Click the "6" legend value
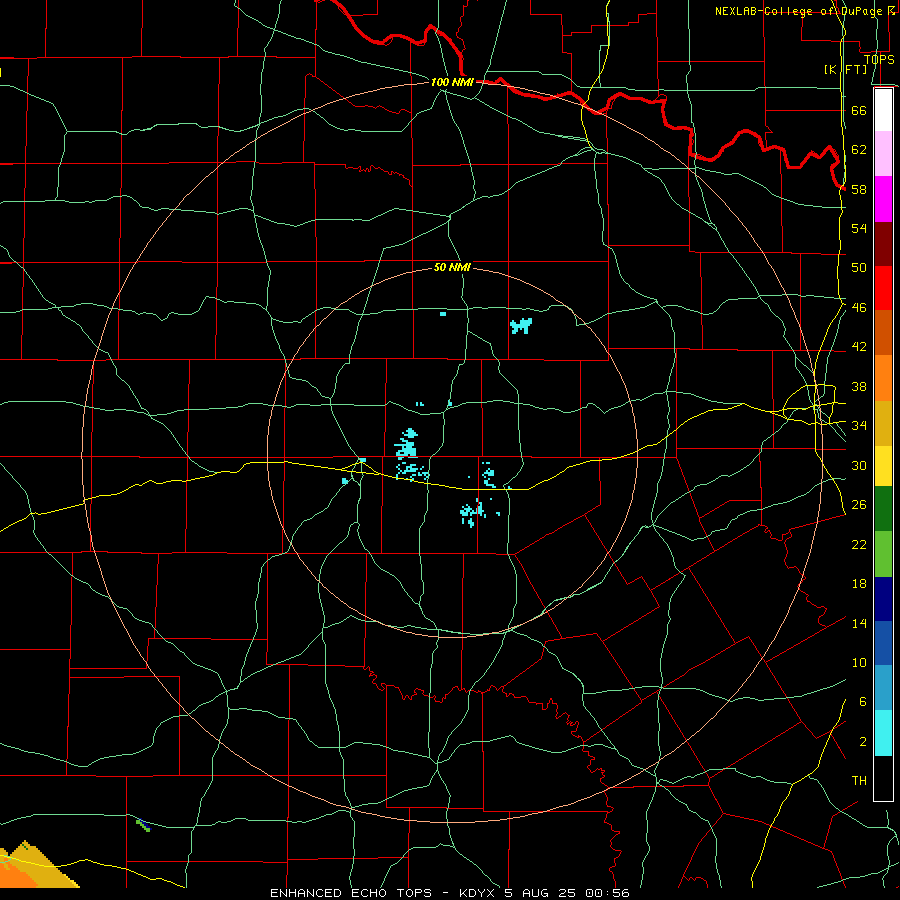 (x=863, y=702)
